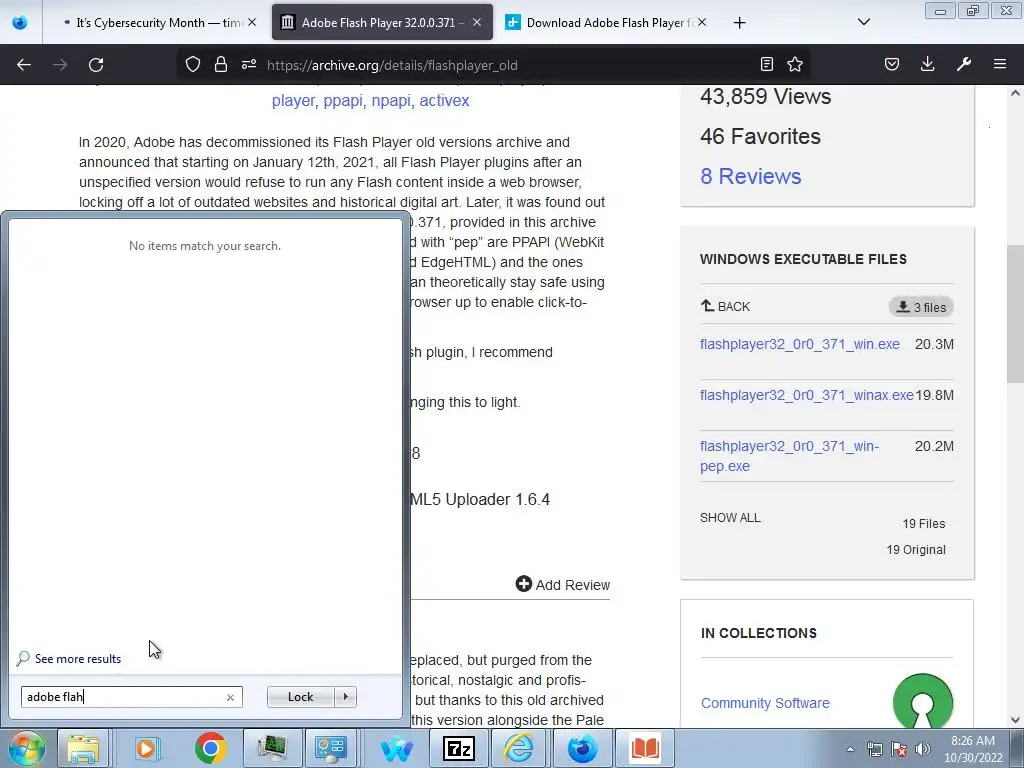This screenshot has height=768, width=1024.
Task: Click scrollbar down arrow
Action: 1015,720
